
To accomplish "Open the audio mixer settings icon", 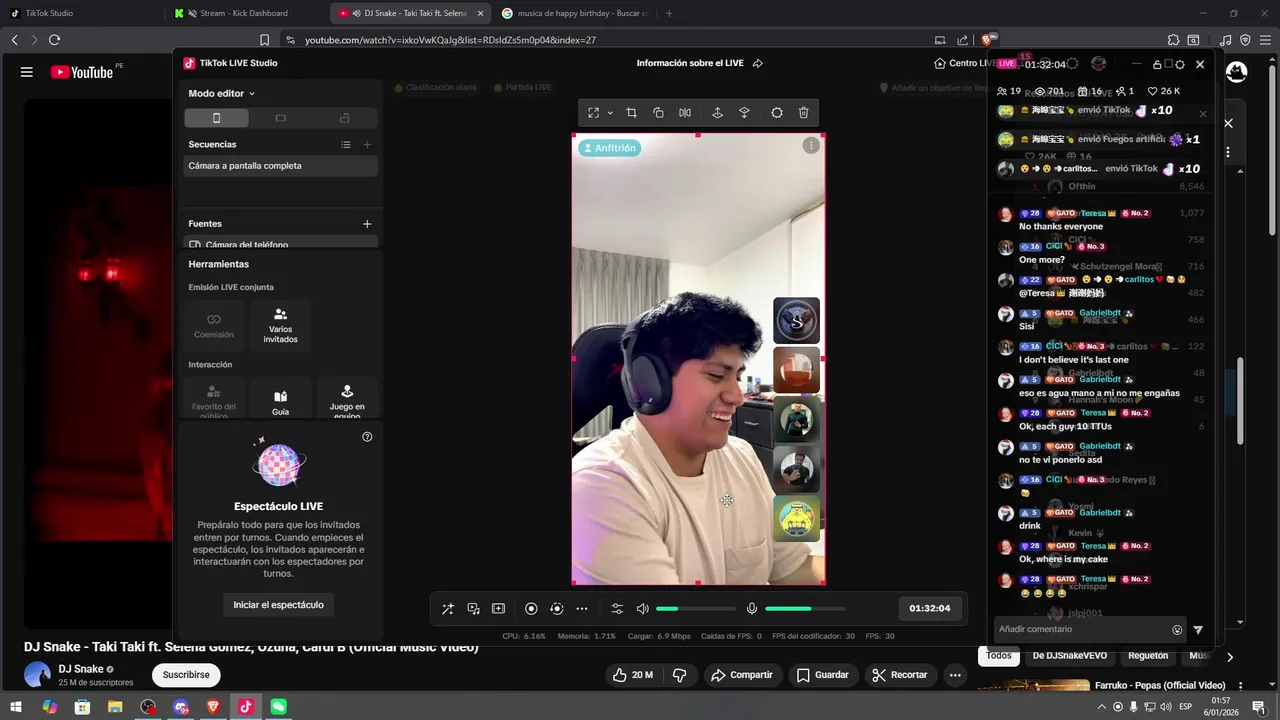I will [x=617, y=608].
